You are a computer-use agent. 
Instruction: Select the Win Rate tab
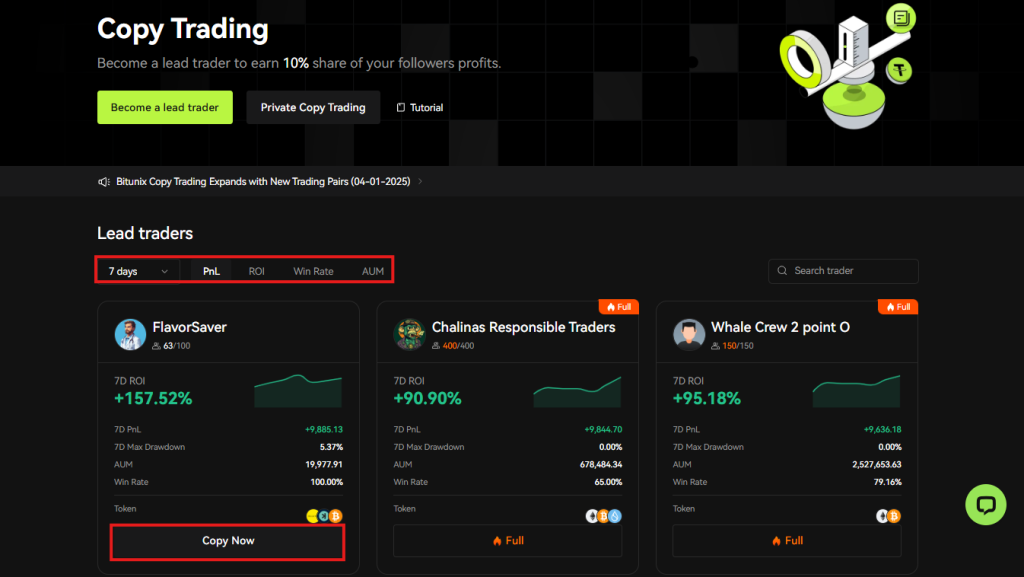[x=313, y=270]
